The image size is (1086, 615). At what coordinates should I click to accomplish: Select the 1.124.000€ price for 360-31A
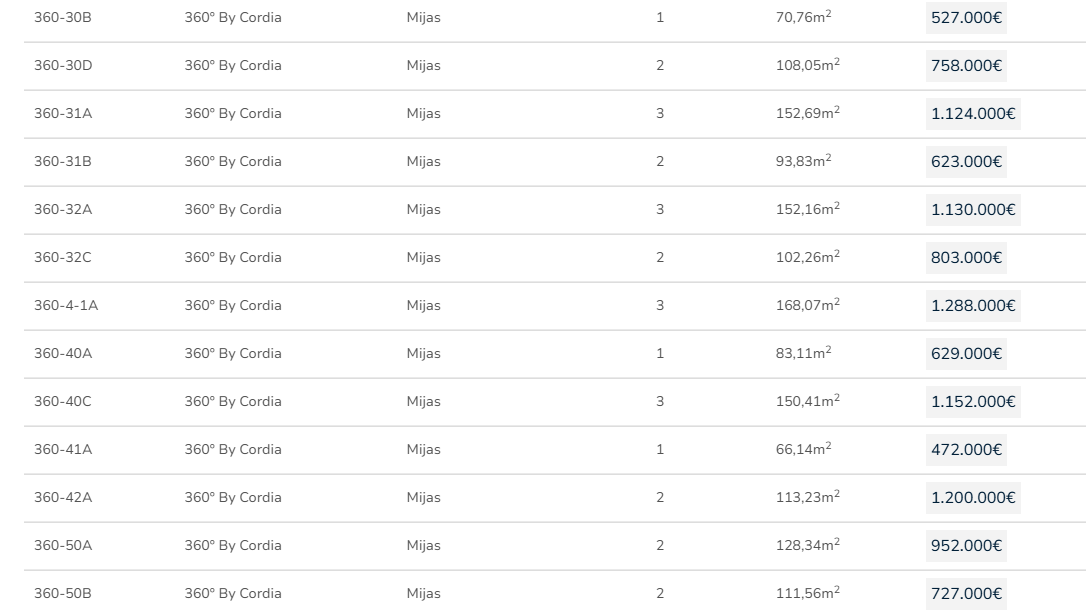pos(972,114)
